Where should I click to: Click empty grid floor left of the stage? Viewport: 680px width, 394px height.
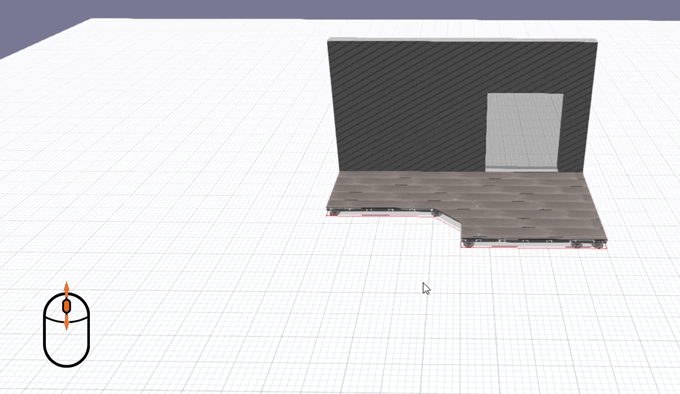pos(173,173)
